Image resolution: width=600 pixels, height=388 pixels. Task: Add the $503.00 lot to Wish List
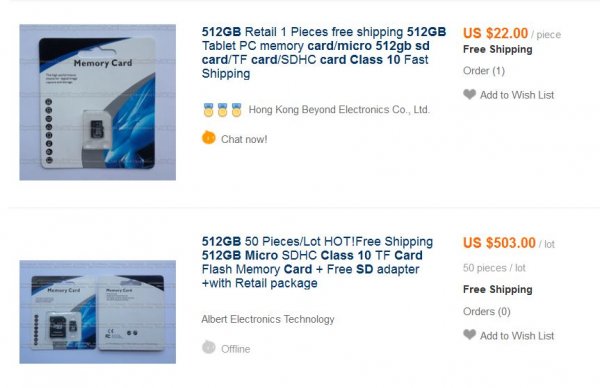[517, 336]
